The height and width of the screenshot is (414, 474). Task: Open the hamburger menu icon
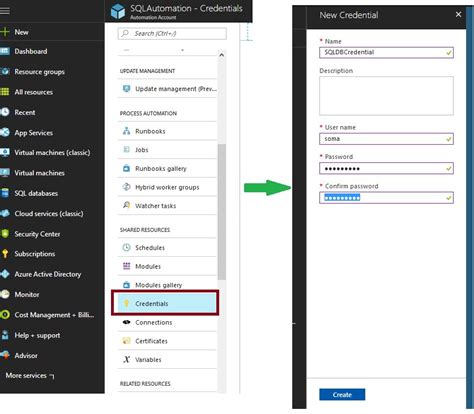click(x=5, y=11)
